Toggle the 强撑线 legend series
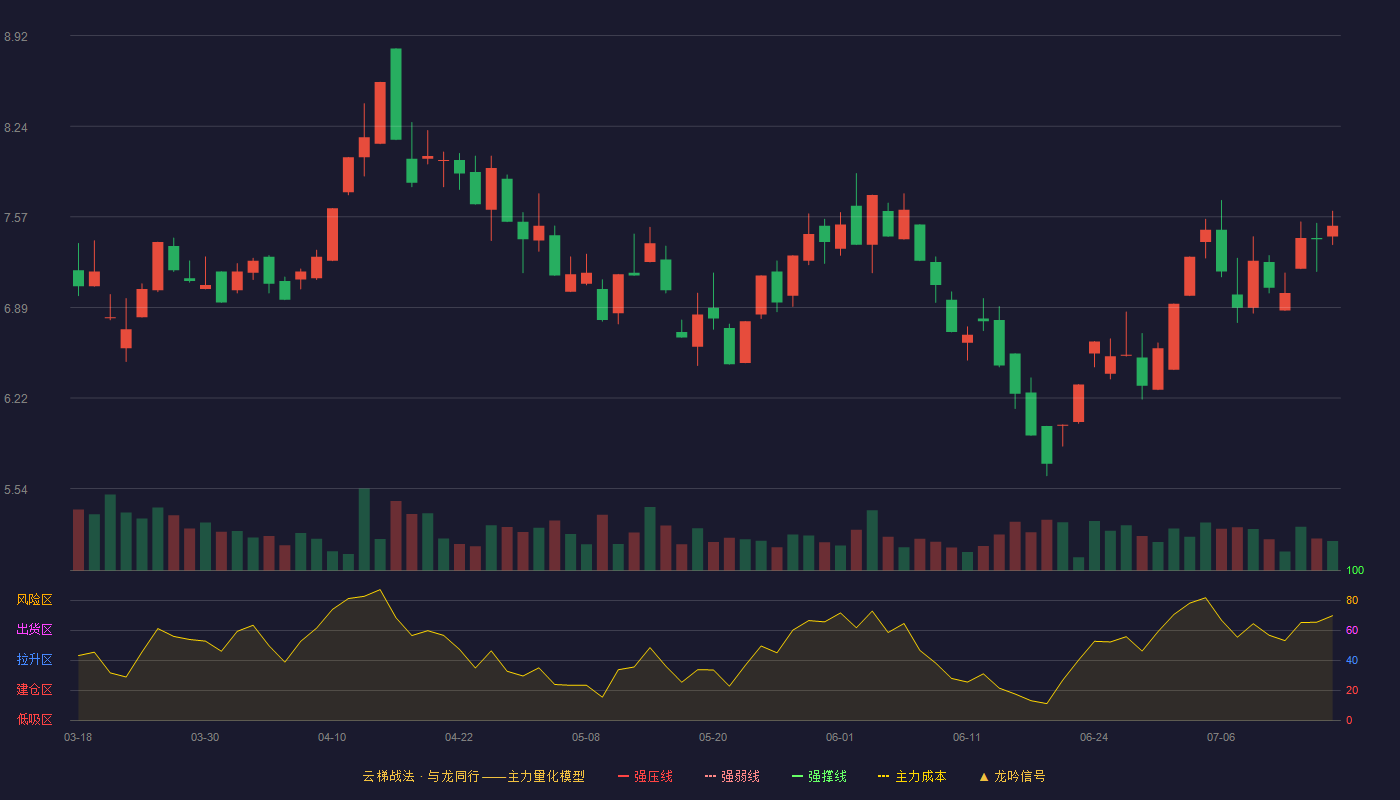Image resolution: width=1400 pixels, height=800 pixels. 819,776
